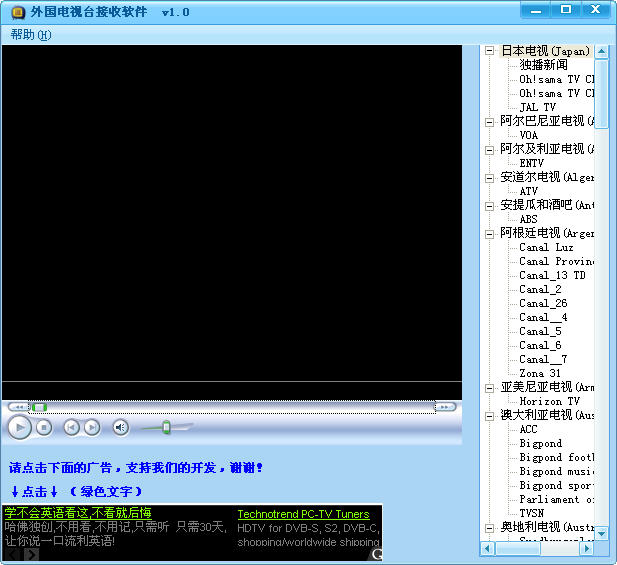This screenshot has height=565, width=617.
Task: Select the Canal_5 channel
Action: (540, 331)
